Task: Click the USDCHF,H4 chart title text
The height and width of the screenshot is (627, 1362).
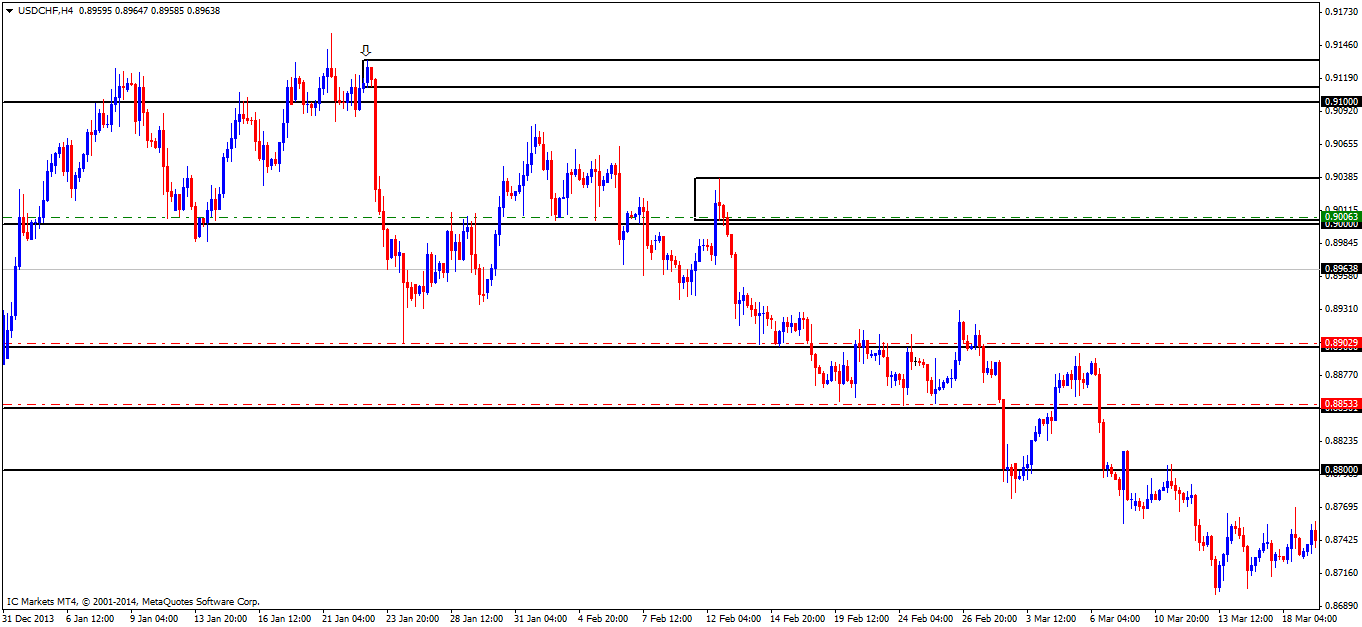Action: coord(44,10)
